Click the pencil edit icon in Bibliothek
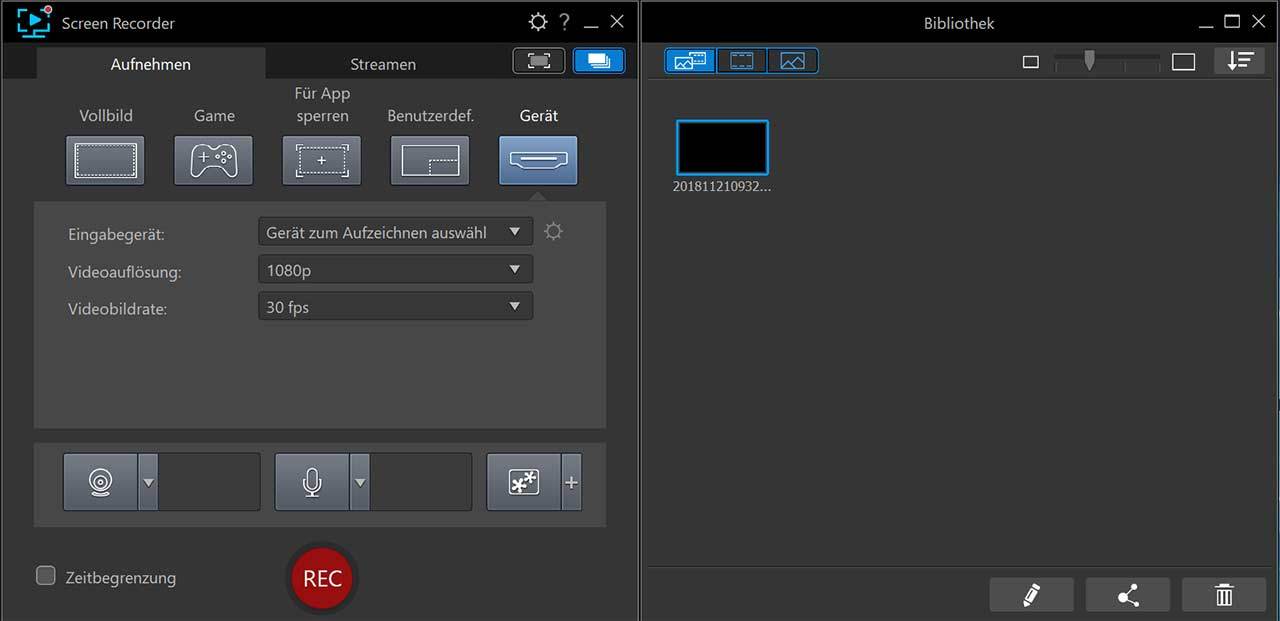The image size is (1280, 621). coord(1031,595)
